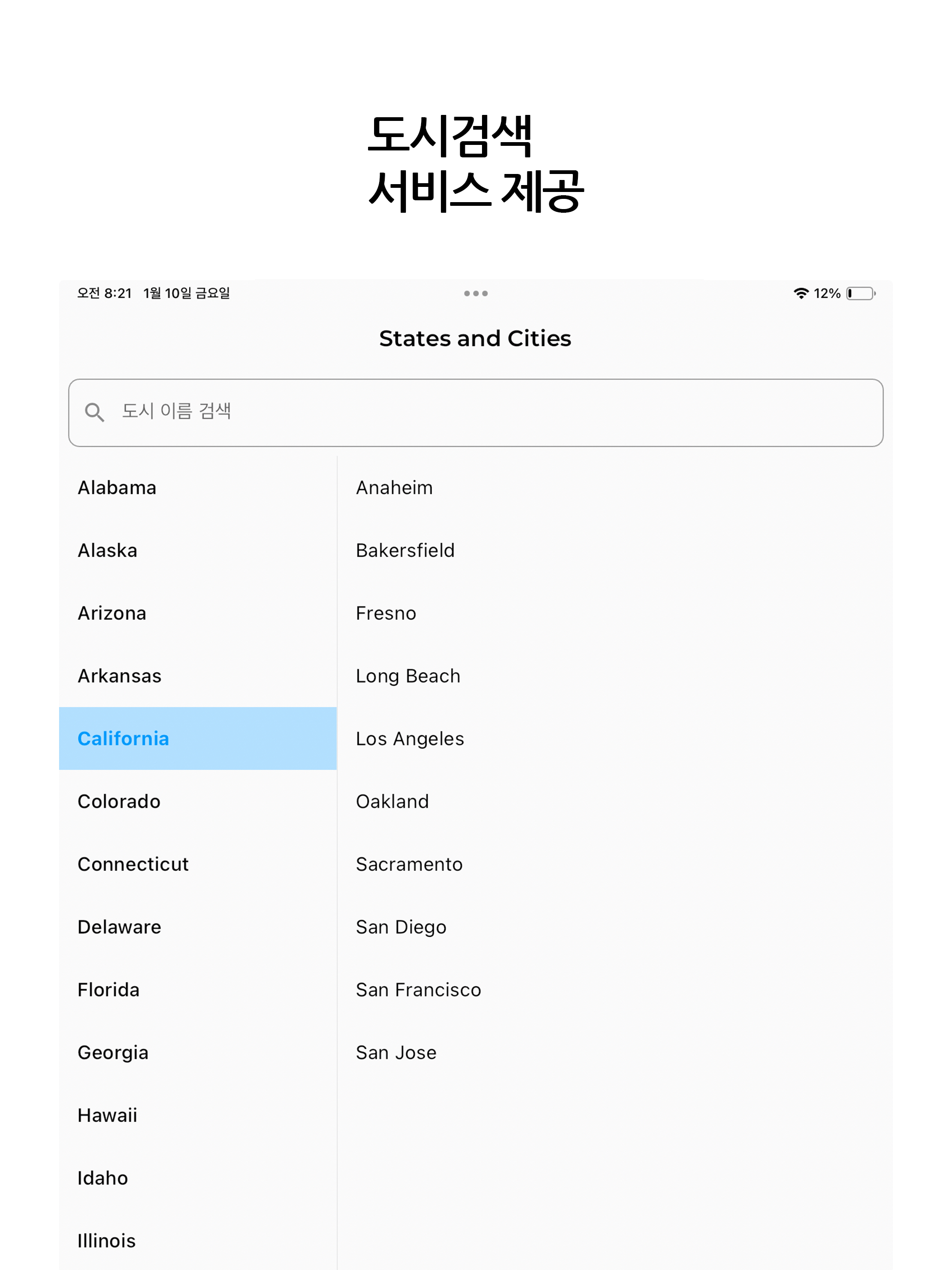Screen dimensions: 952x1270
Task: Select Georgia in the state list
Action: point(198,1052)
